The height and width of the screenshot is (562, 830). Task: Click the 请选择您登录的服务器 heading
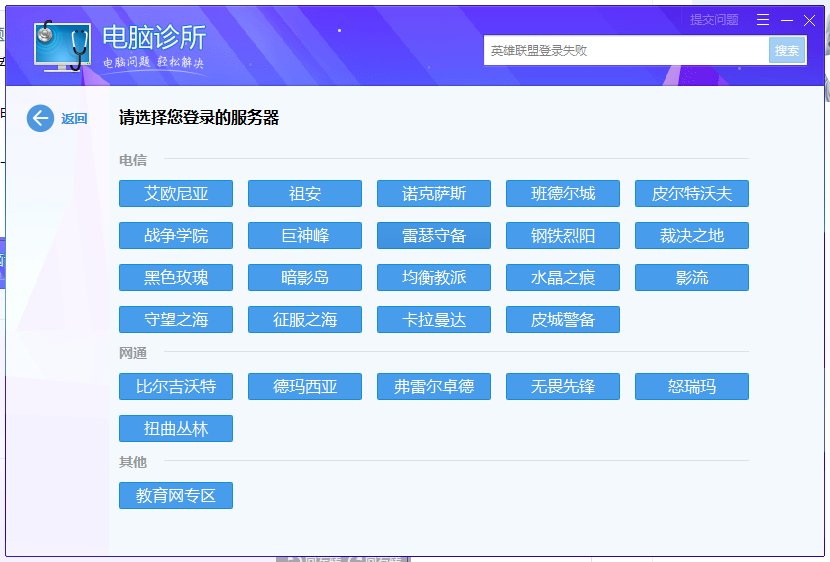point(199,117)
